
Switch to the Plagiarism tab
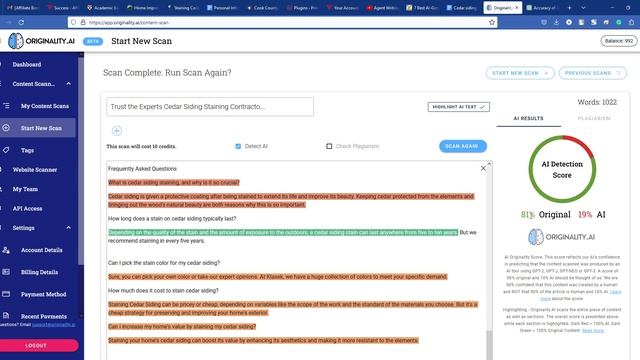[x=594, y=118]
